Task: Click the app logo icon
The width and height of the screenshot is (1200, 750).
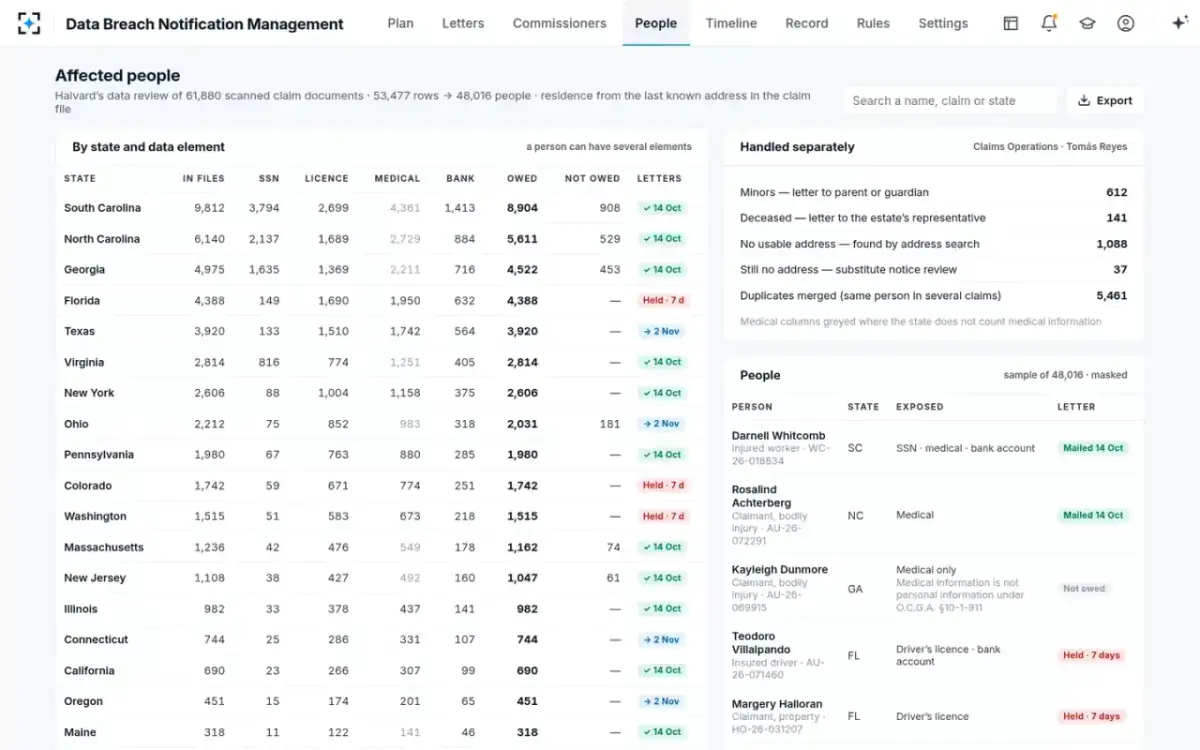Action: pos(29,23)
